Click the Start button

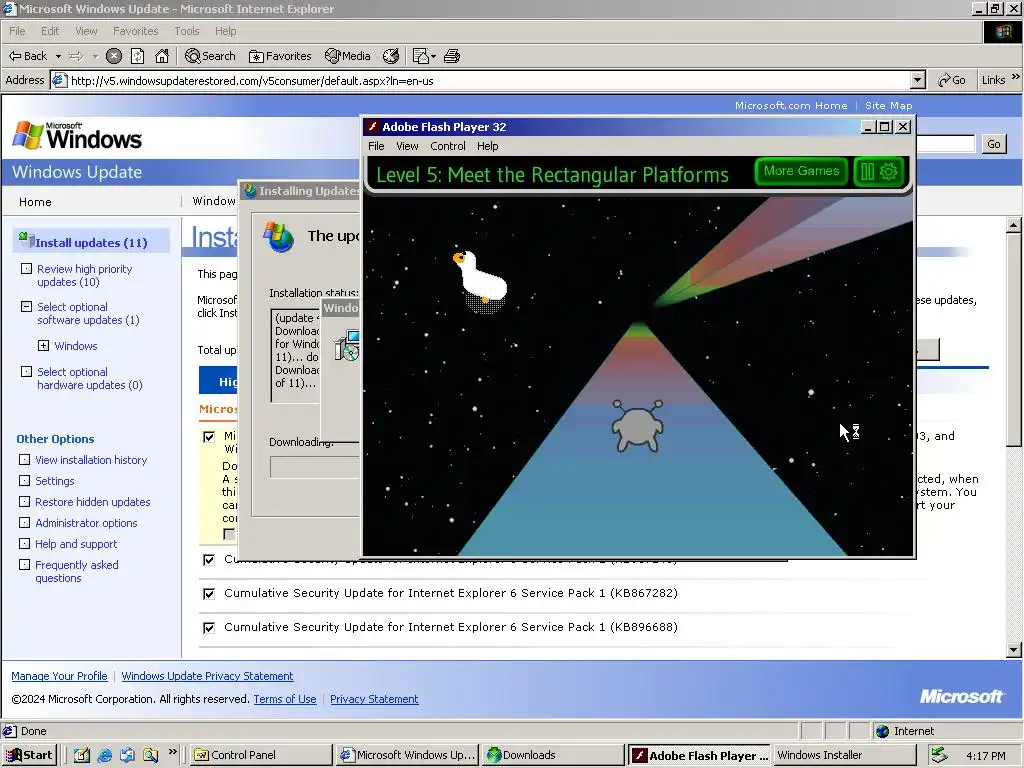tap(29, 755)
